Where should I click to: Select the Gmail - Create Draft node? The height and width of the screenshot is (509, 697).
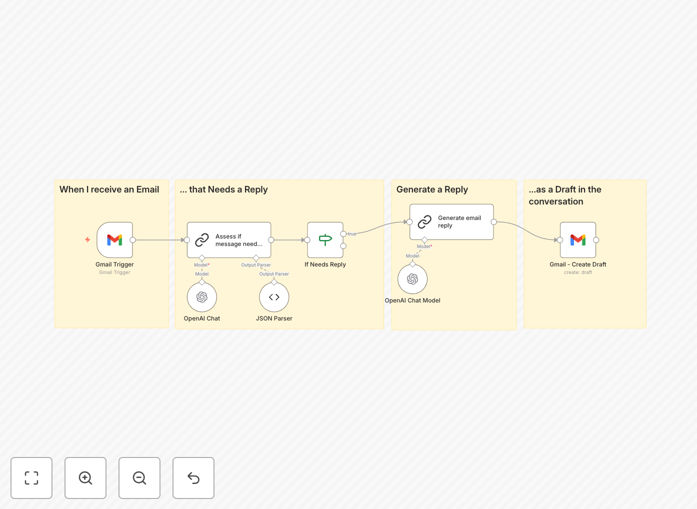[578, 240]
